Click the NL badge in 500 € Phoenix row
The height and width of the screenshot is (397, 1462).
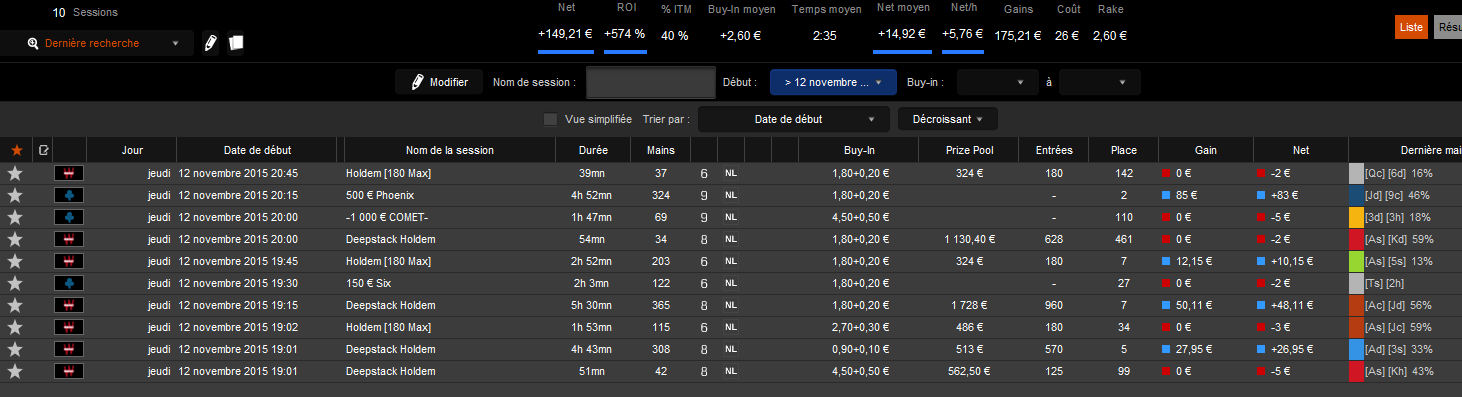coord(731,195)
